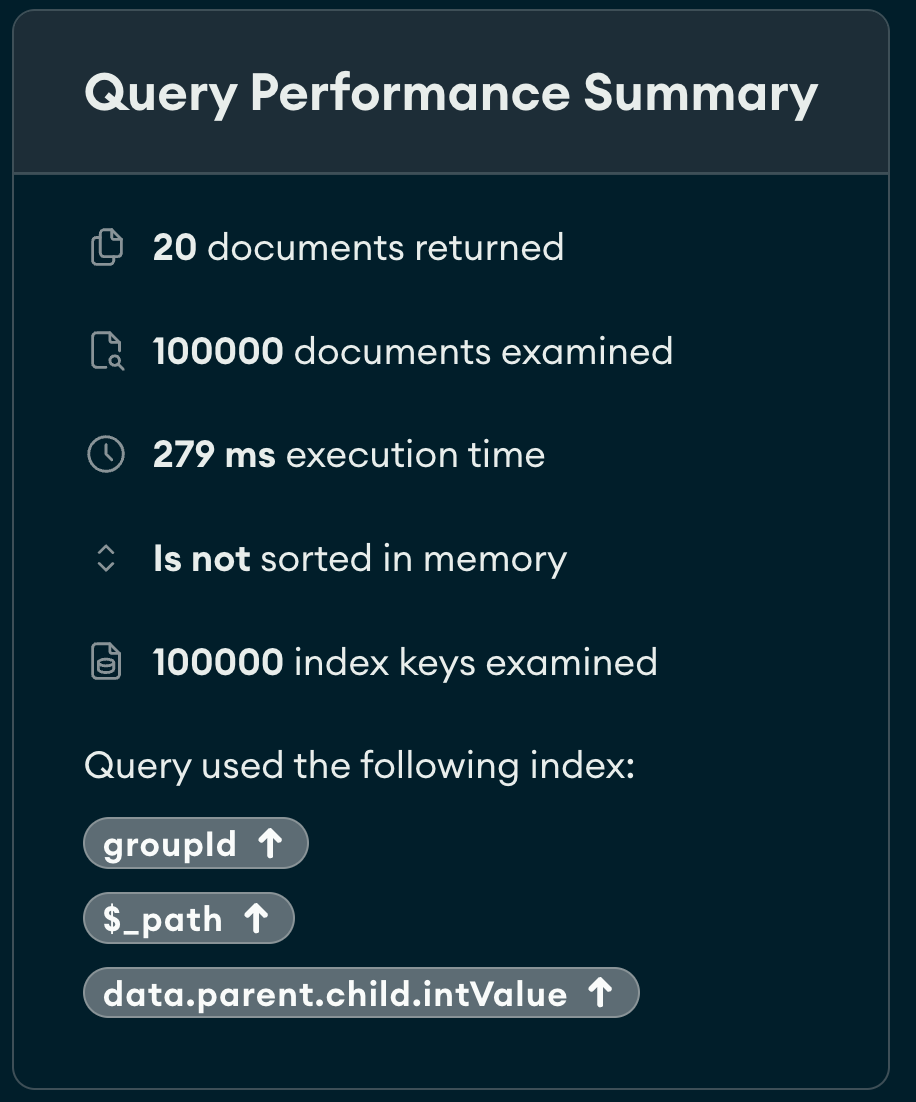Click the intValue ascending arrow icon
916x1102 pixels.
tap(599, 993)
